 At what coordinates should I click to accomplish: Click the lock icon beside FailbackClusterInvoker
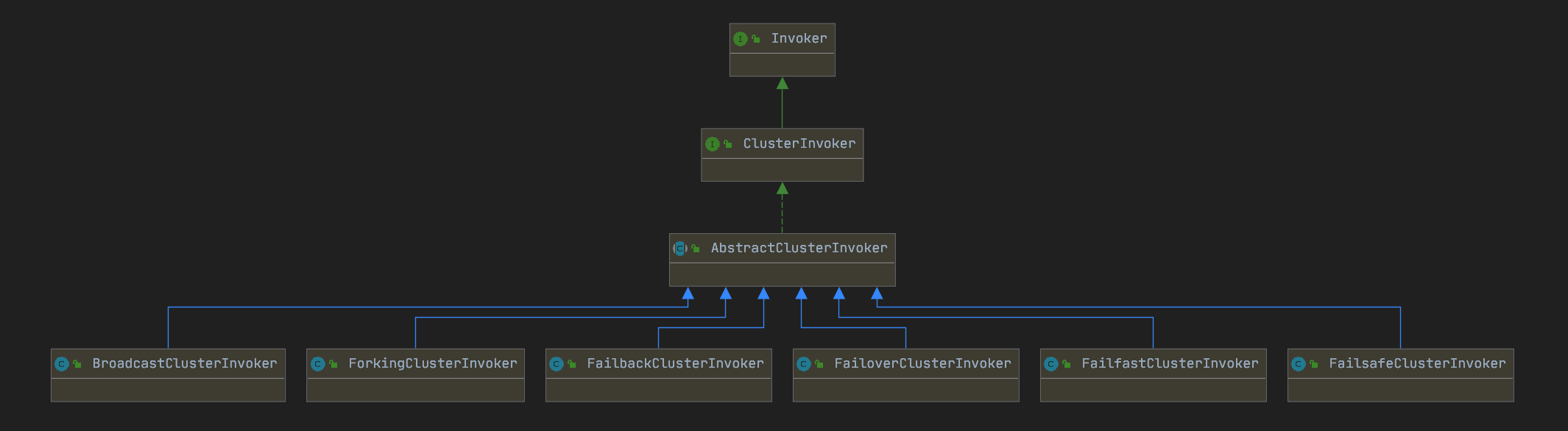coord(571,364)
